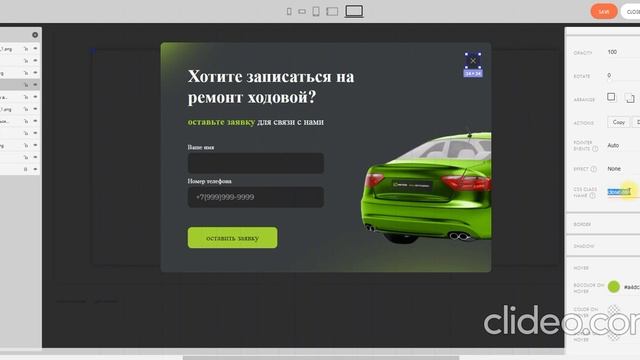This screenshot has width=640, height=360.
Task: Hide the layer named ending 'ng'
Action: point(35,145)
